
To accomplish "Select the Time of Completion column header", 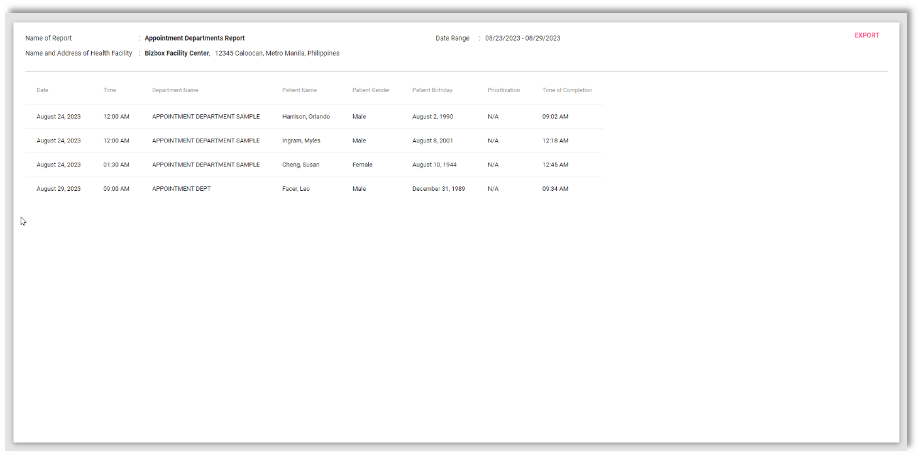I will click(x=567, y=91).
